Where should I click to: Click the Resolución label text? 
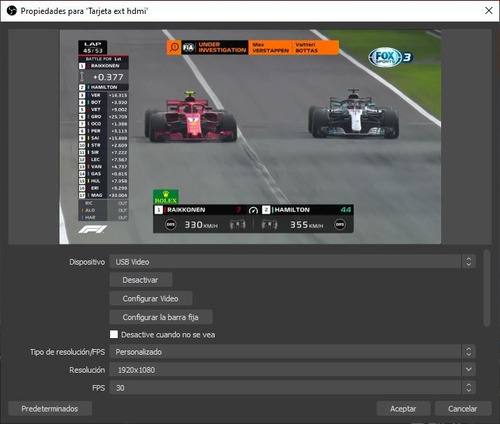87,370
